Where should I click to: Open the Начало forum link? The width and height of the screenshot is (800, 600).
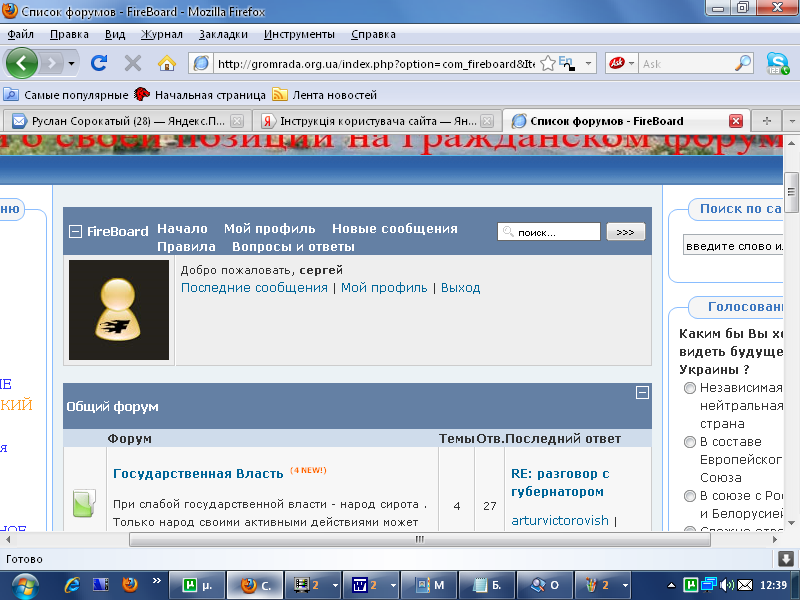[182, 229]
